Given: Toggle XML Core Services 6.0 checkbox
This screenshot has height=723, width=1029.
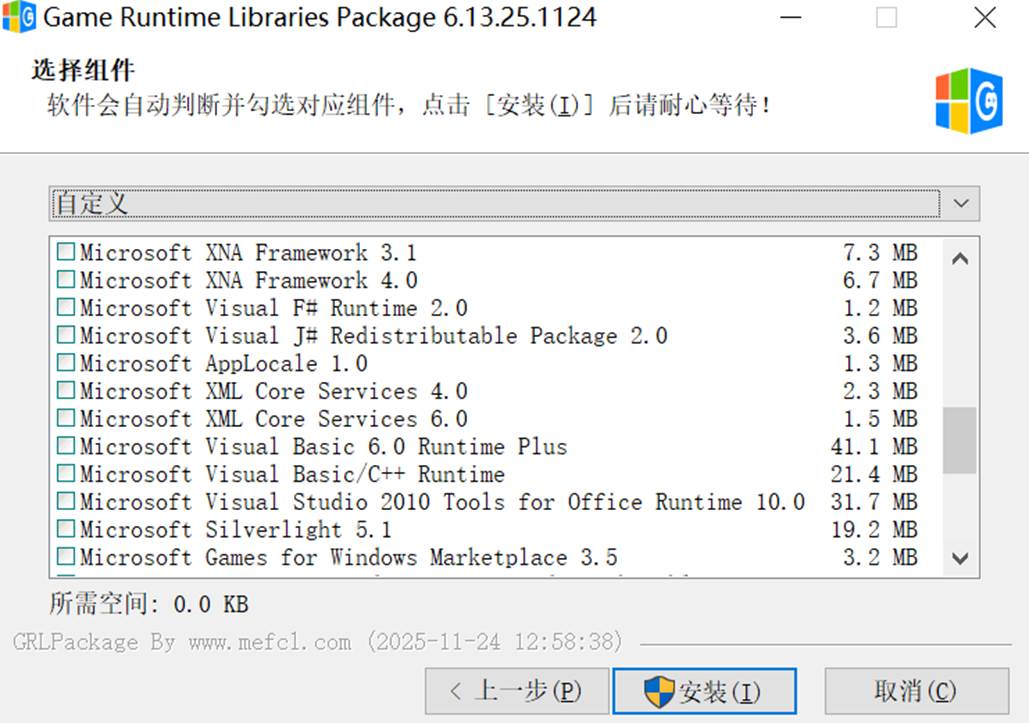Looking at the screenshot, I should pos(66,418).
